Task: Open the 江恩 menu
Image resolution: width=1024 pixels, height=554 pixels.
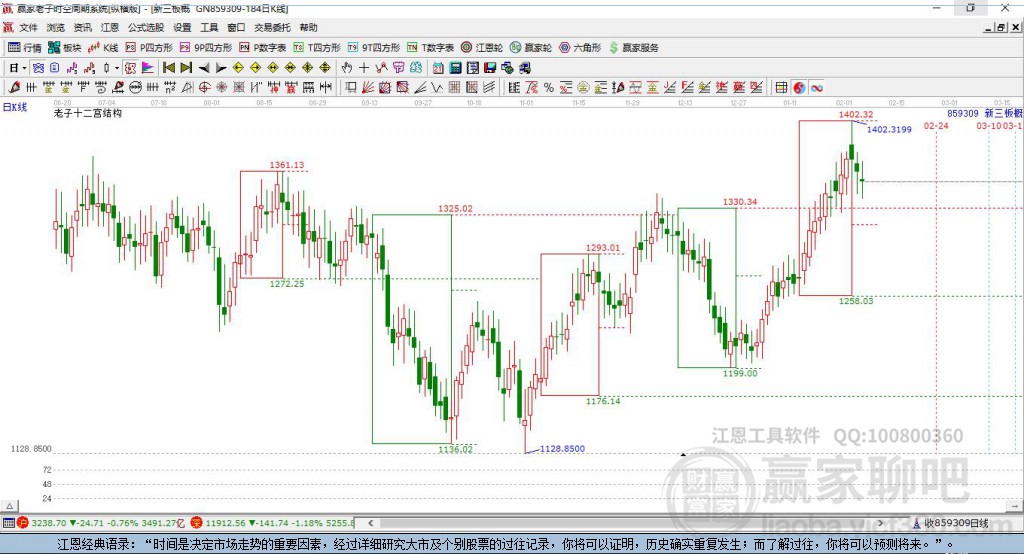Action: pos(110,27)
